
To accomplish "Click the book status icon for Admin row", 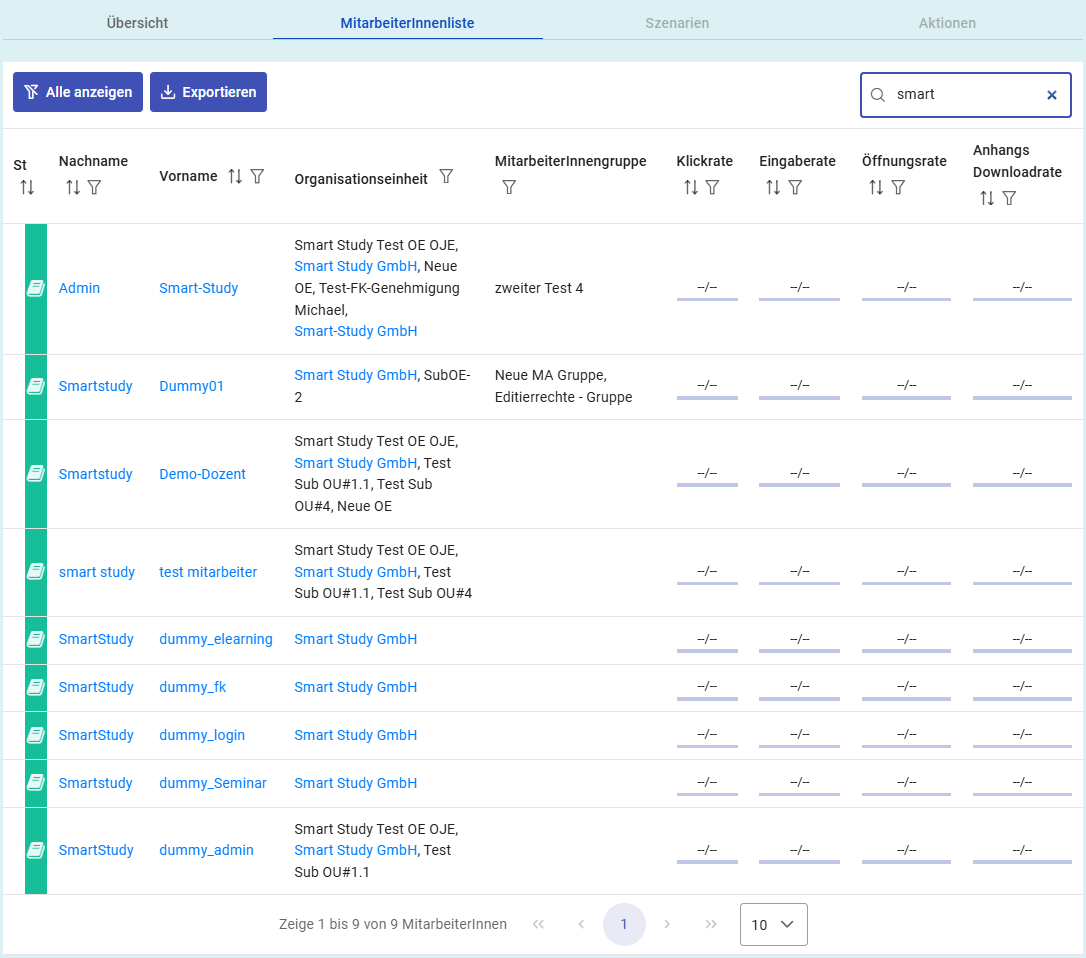I will tap(36, 288).
